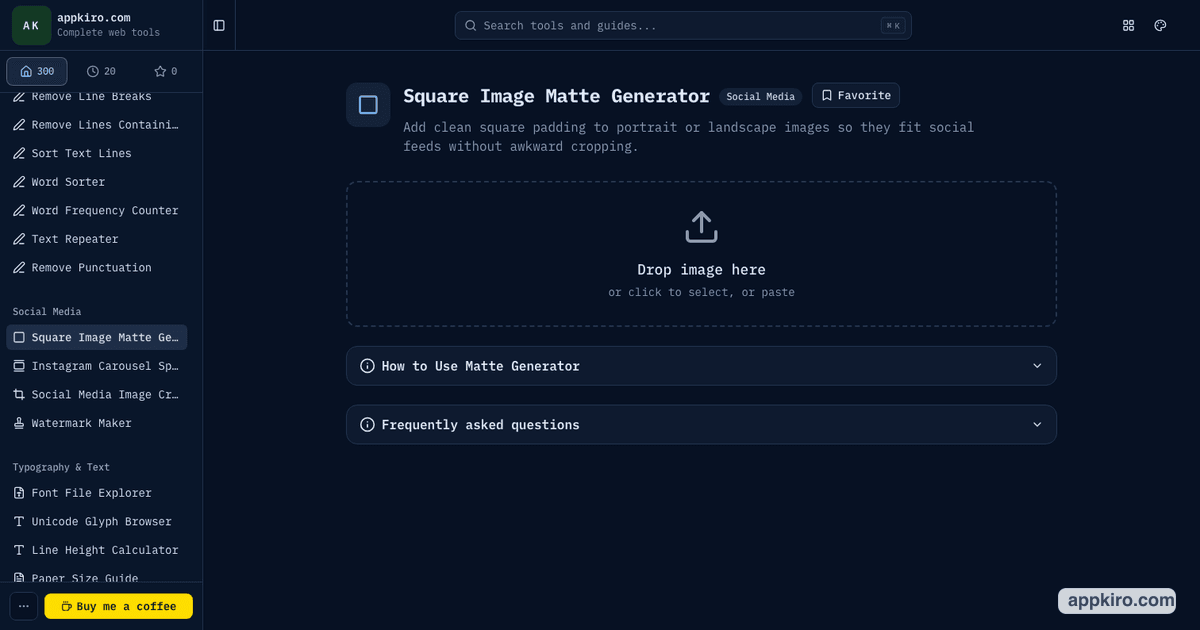Expand How to Use Matte Generator chevron
The width and height of the screenshot is (1200, 630).
pos(1037,366)
